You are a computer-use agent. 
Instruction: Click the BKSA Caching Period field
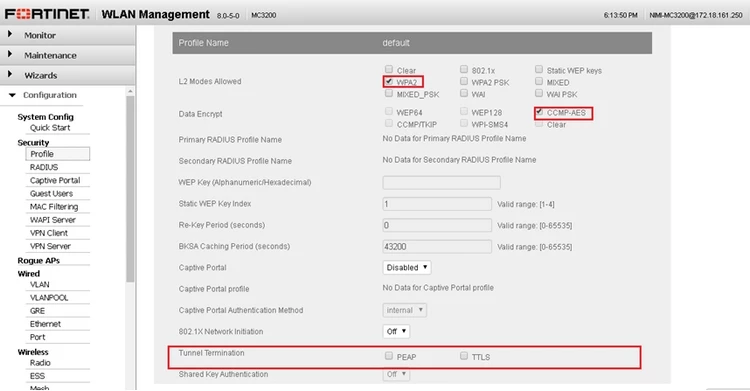(437, 246)
